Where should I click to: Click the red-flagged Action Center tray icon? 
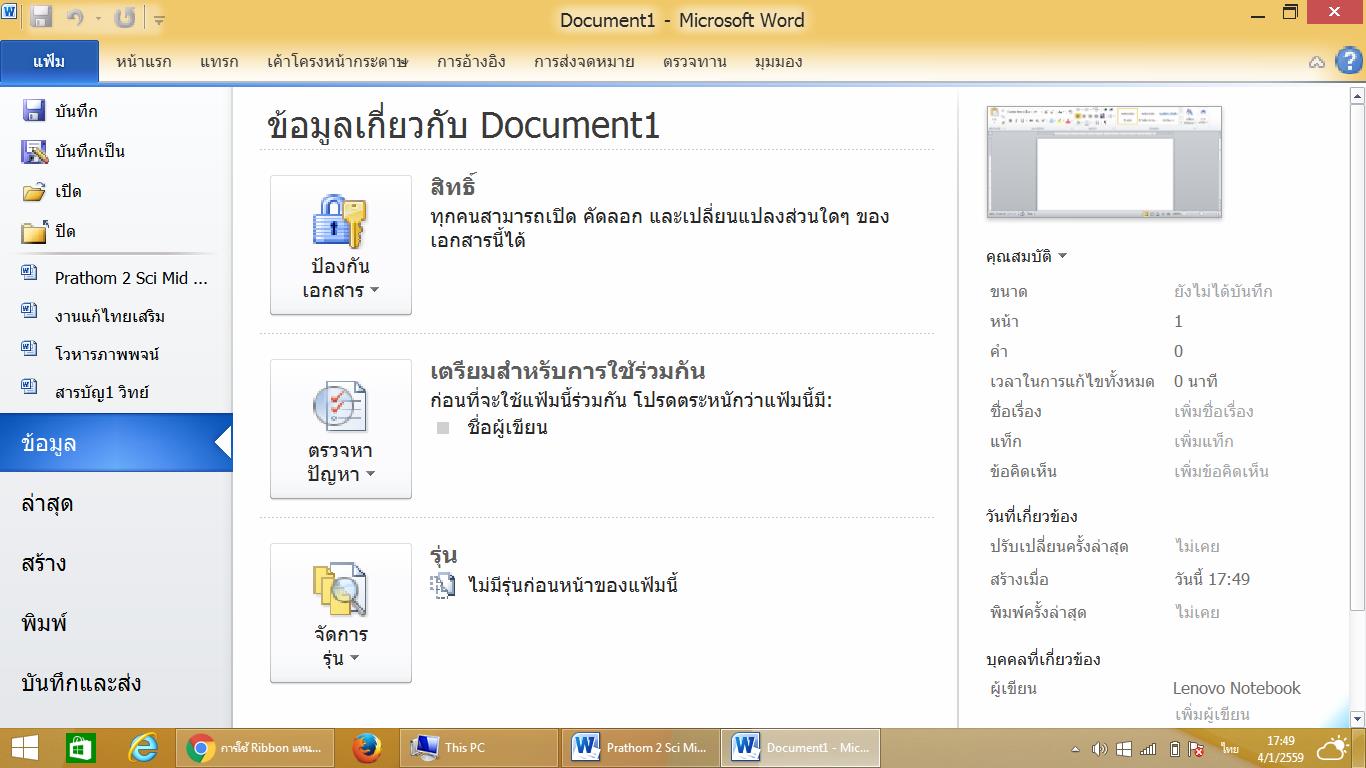coord(1197,748)
